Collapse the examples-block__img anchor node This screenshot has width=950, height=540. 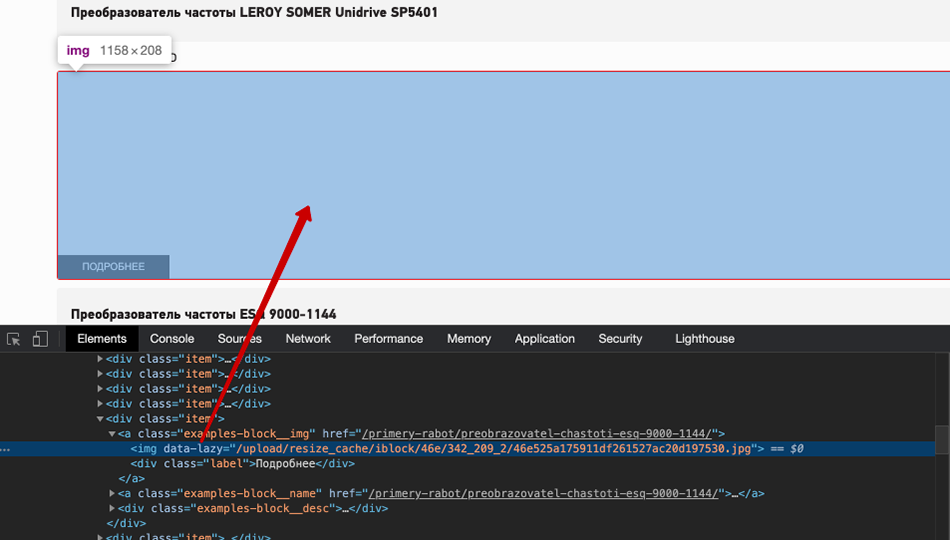pos(112,434)
